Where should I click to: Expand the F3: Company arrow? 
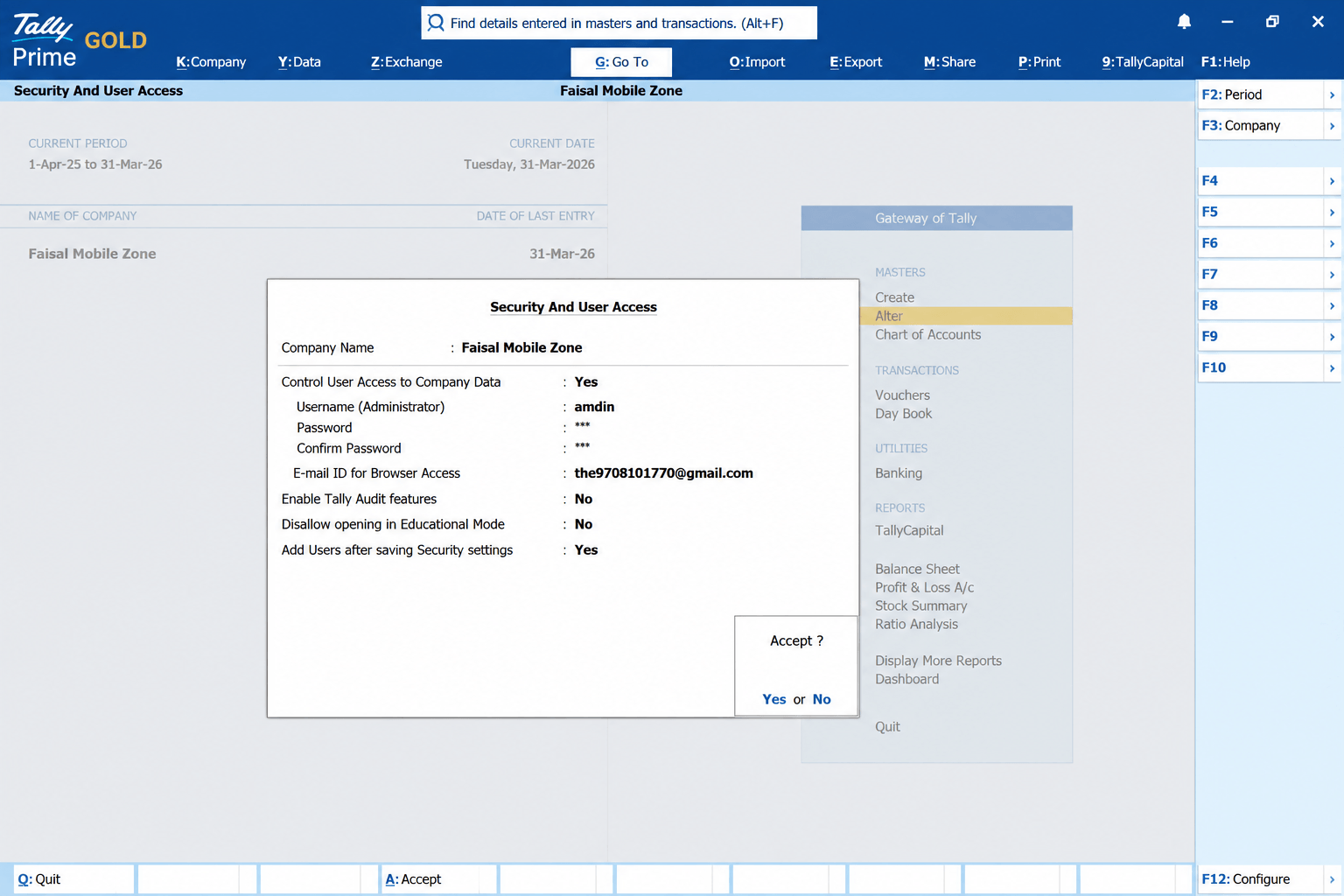[x=1332, y=126]
